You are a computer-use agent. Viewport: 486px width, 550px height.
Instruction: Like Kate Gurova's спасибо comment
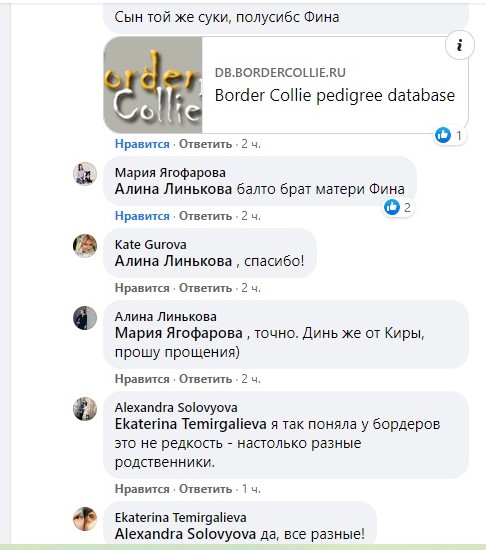click(142, 288)
